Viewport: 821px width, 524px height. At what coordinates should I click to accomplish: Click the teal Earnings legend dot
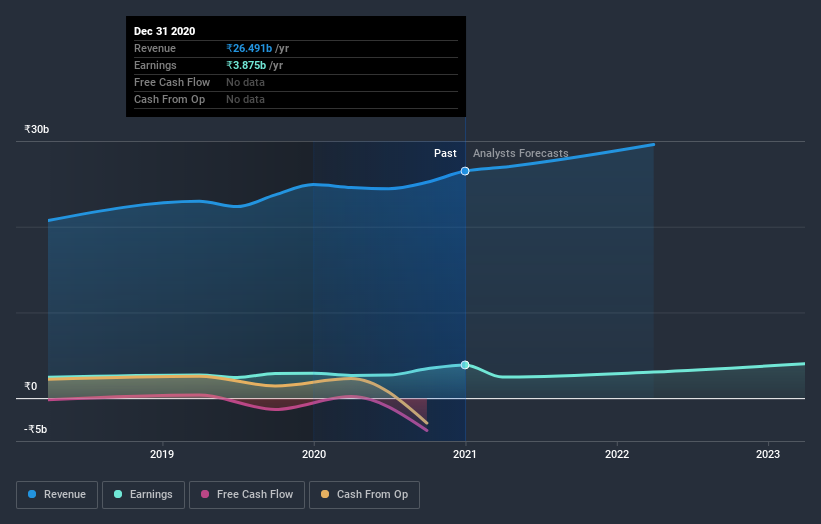point(118,494)
